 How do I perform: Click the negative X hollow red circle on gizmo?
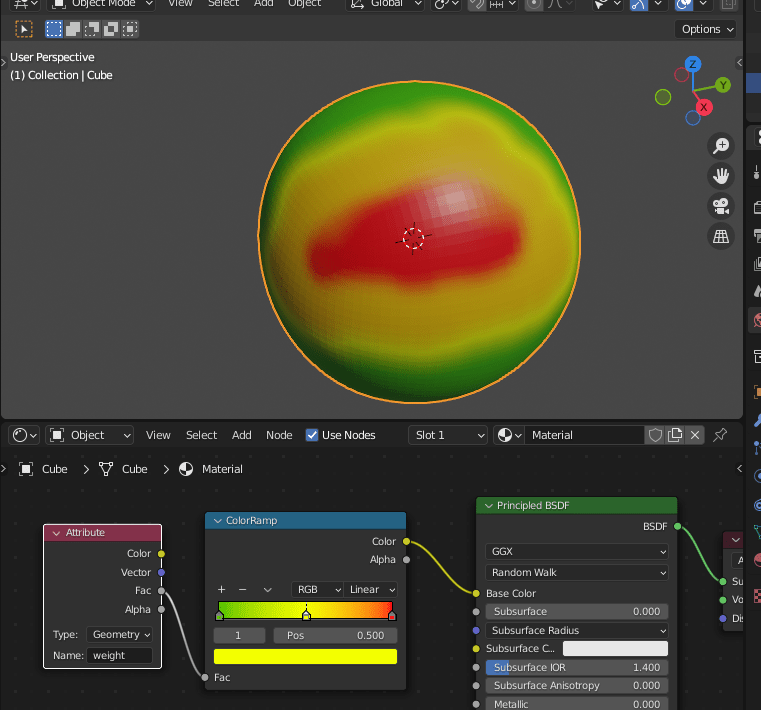coord(681,75)
